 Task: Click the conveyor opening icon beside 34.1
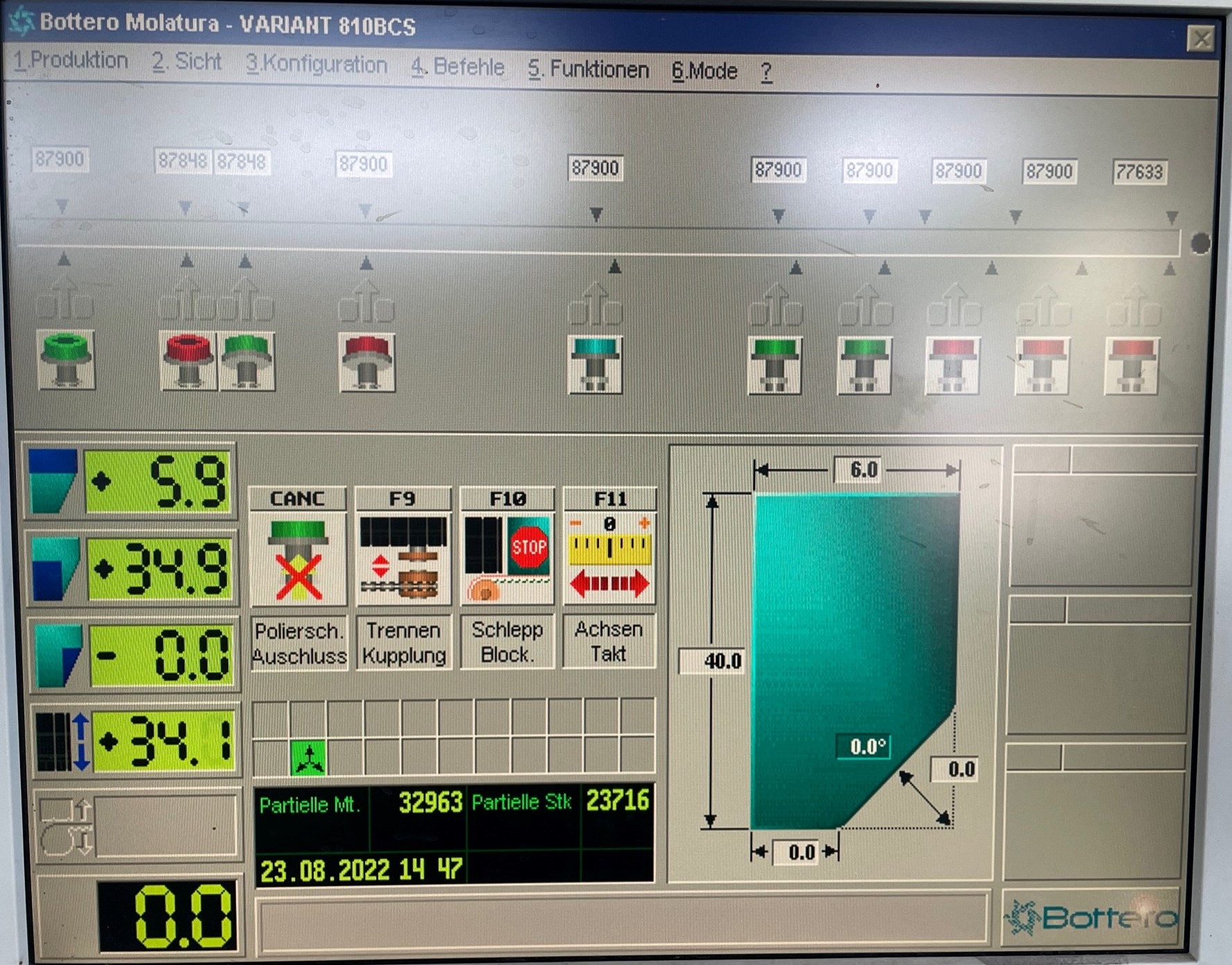tap(63, 741)
